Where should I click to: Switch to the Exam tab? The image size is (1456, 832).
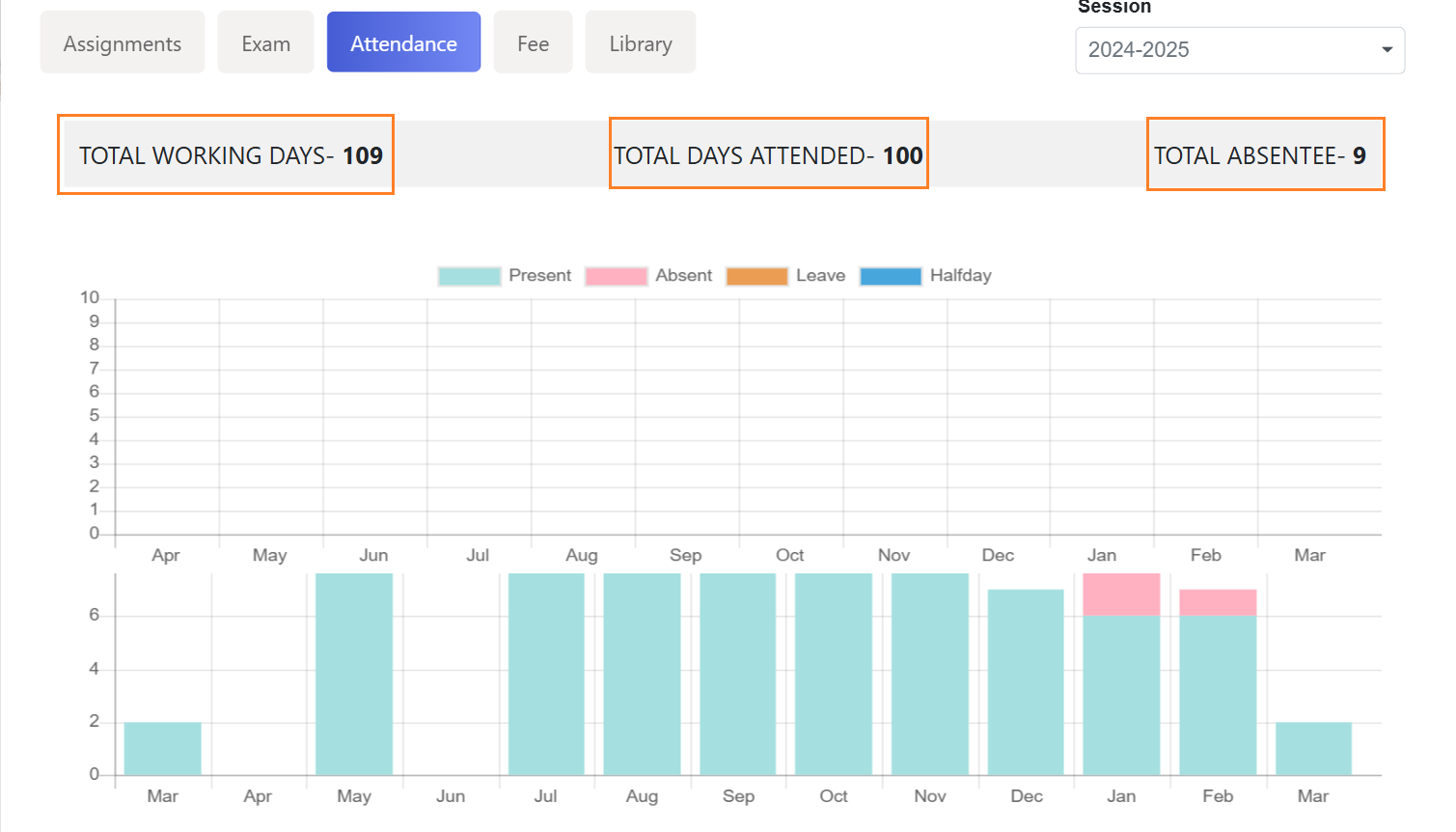[x=265, y=43]
